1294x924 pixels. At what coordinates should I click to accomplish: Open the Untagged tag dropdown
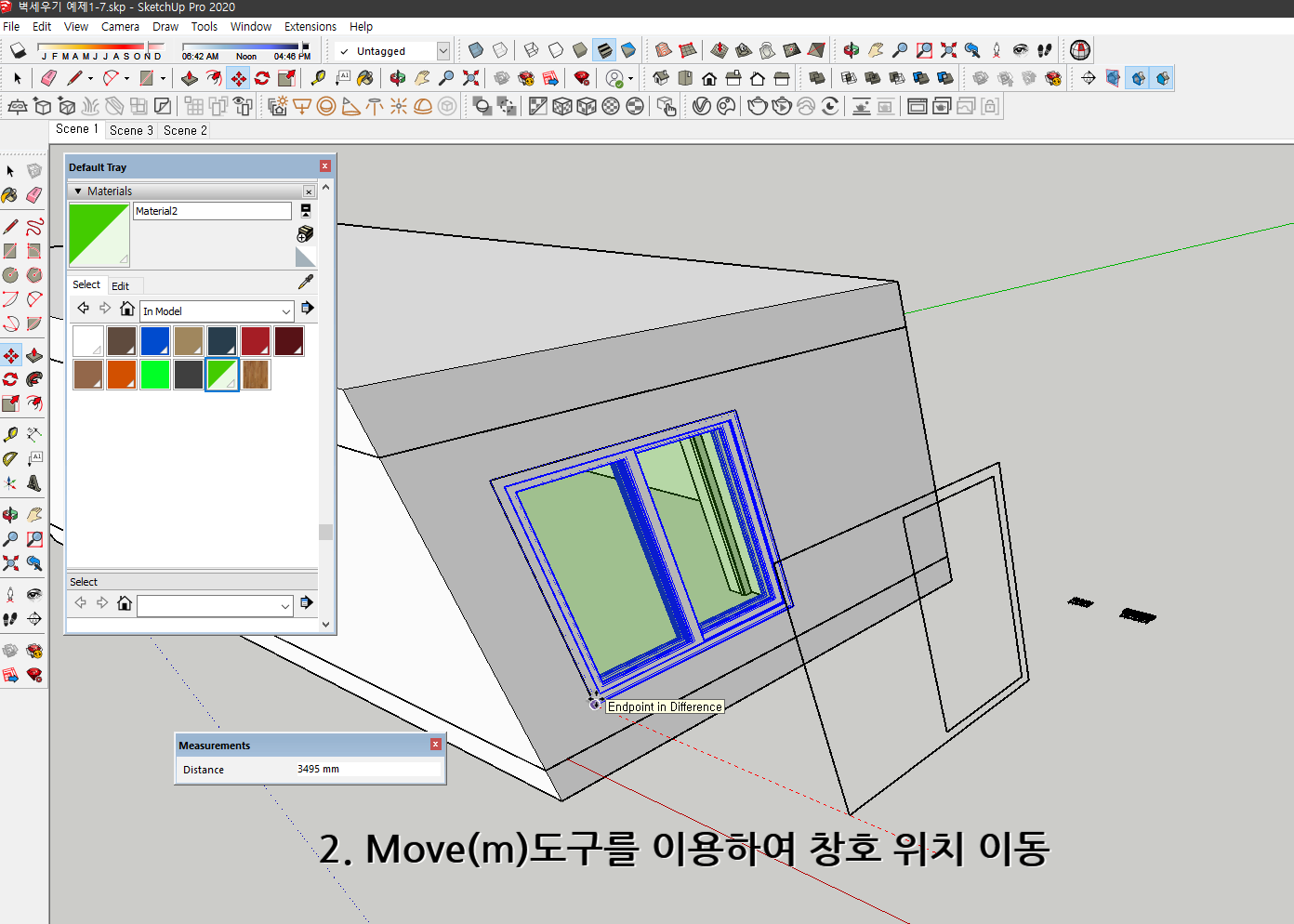443,51
